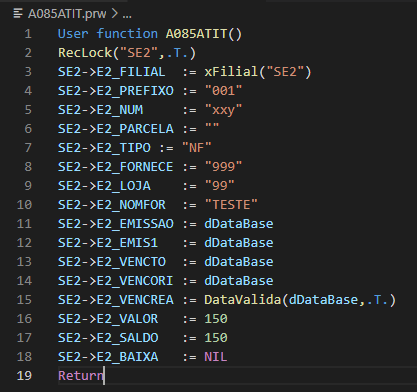417x392 pixels.
Task: Click the 'function' keyword on line 1
Action: (x=127, y=34)
